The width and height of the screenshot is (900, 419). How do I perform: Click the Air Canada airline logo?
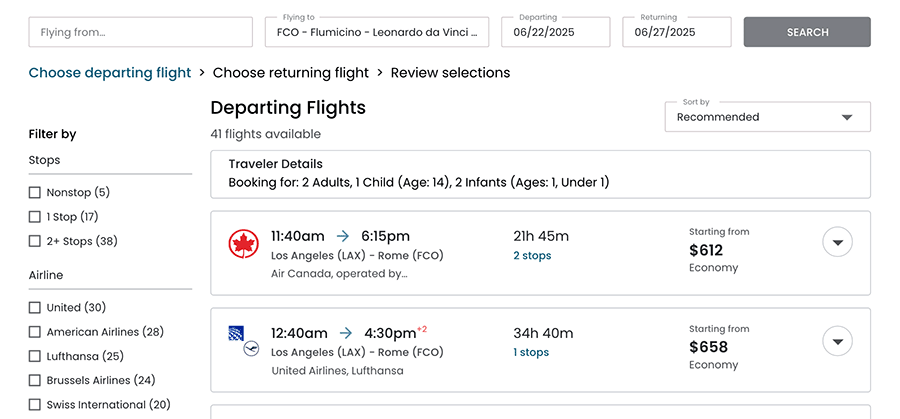pos(244,243)
